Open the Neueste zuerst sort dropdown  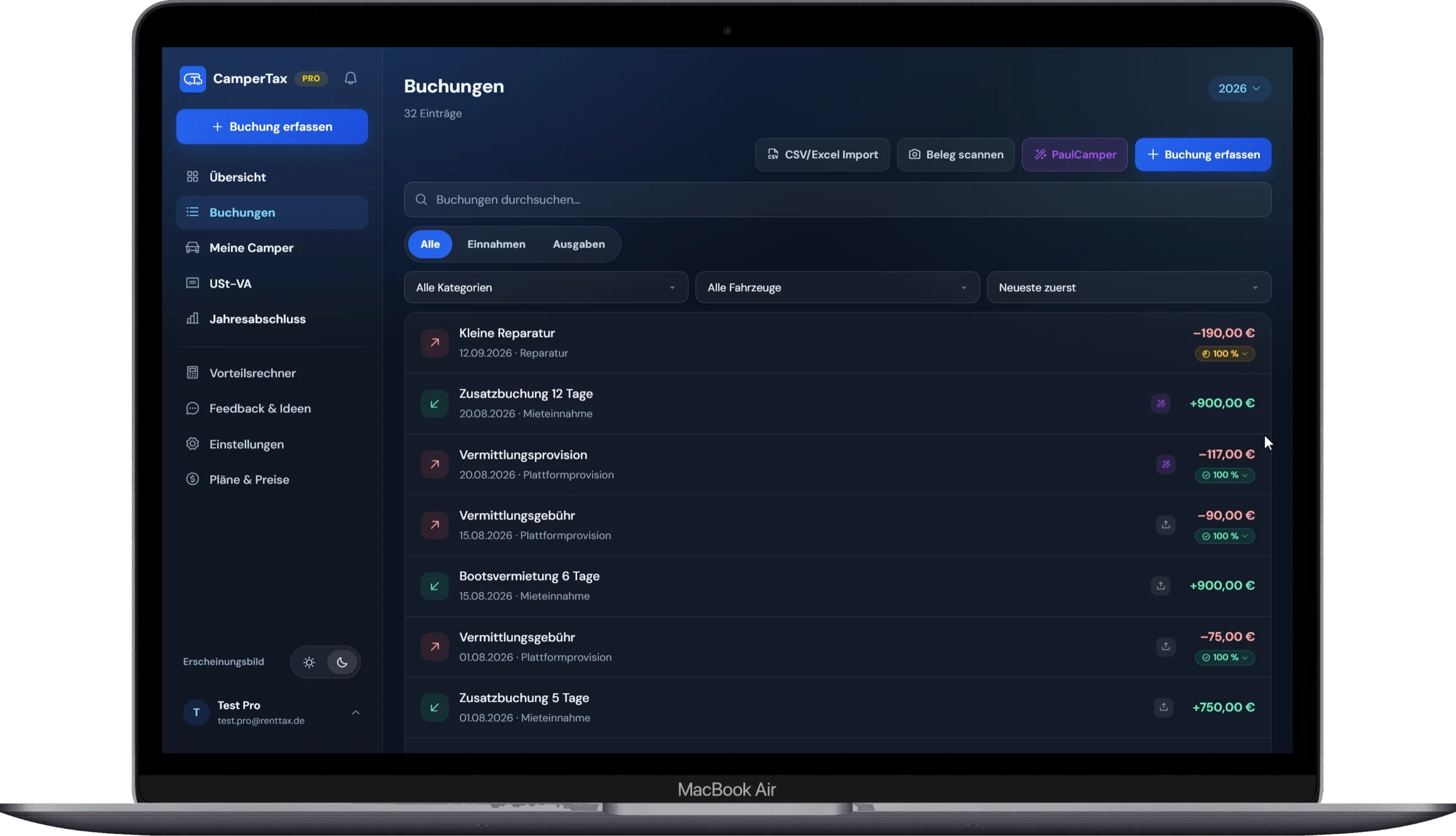pyautogui.click(x=1129, y=287)
